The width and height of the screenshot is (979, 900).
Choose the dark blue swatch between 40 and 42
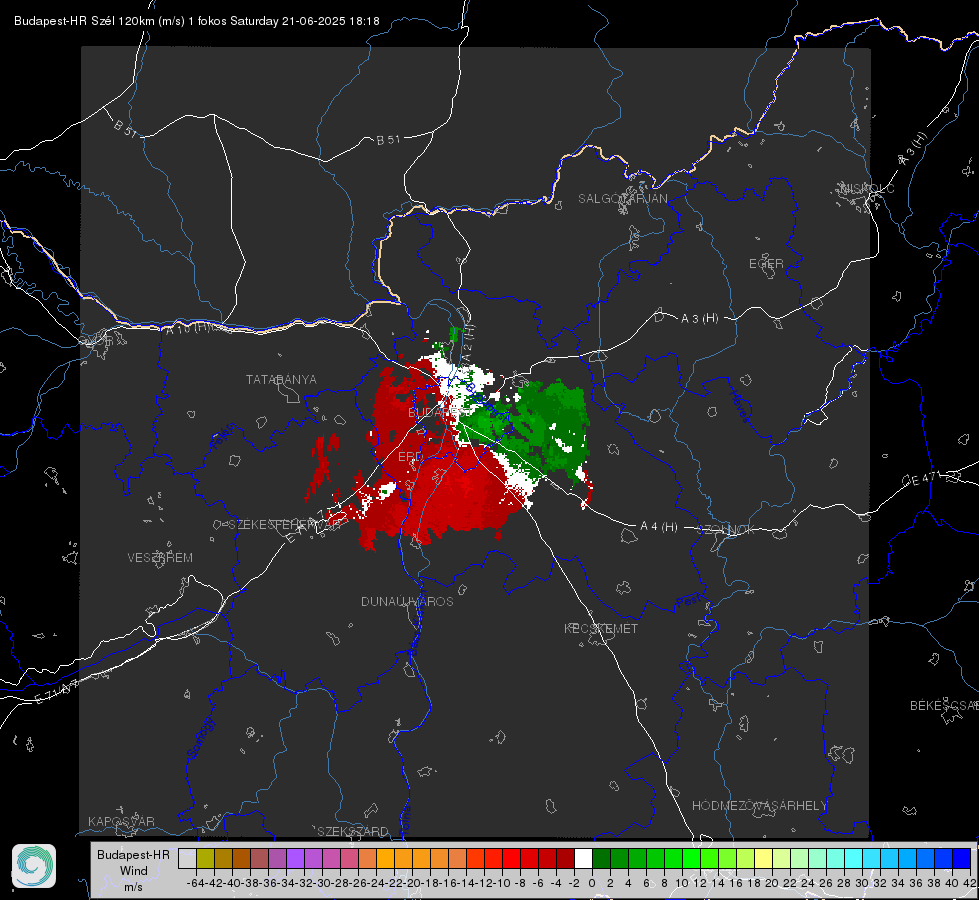pyautogui.click(x=962, y=858)
